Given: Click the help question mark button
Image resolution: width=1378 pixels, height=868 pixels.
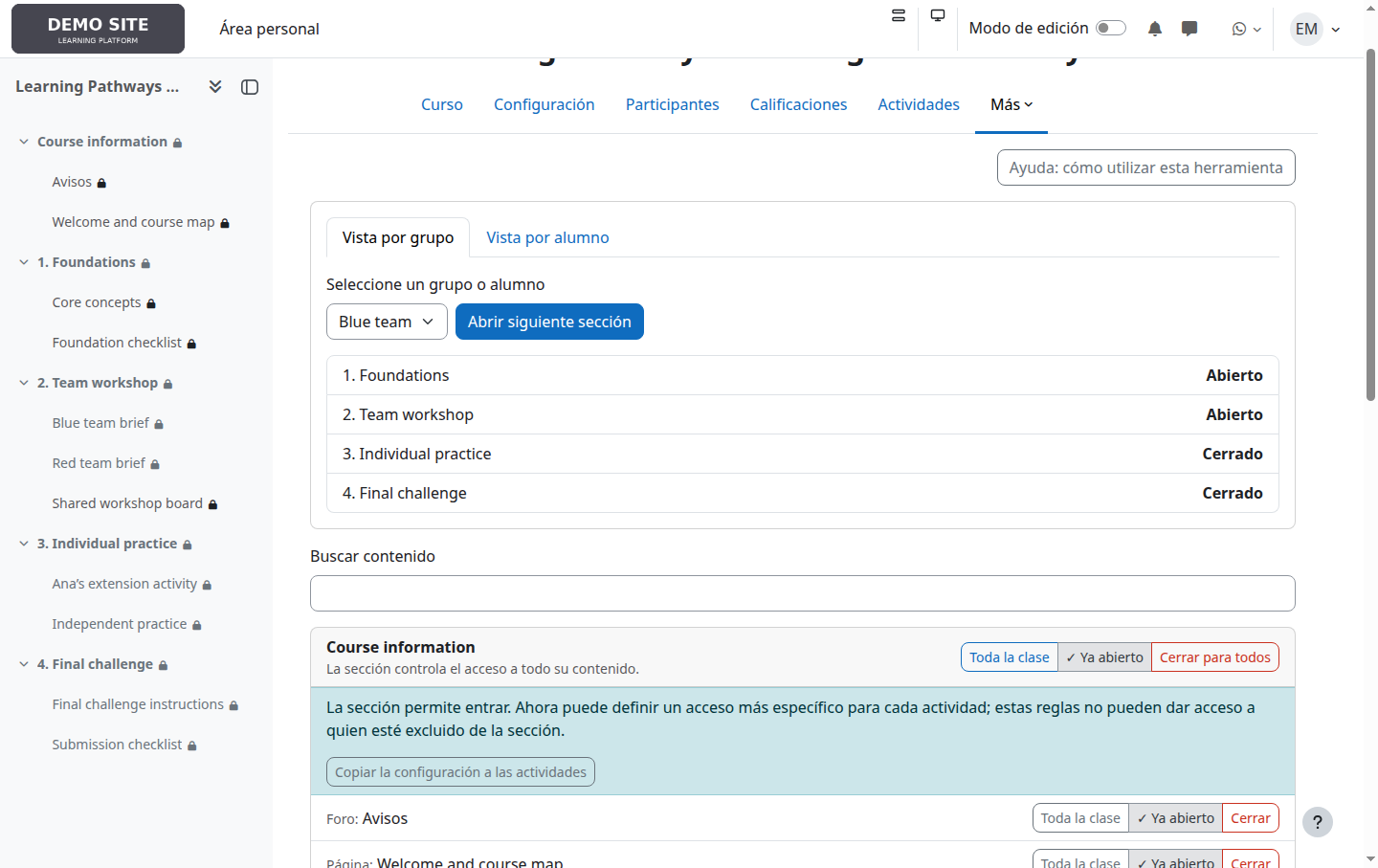Looking at the screenshot, I should point(1318,822).
